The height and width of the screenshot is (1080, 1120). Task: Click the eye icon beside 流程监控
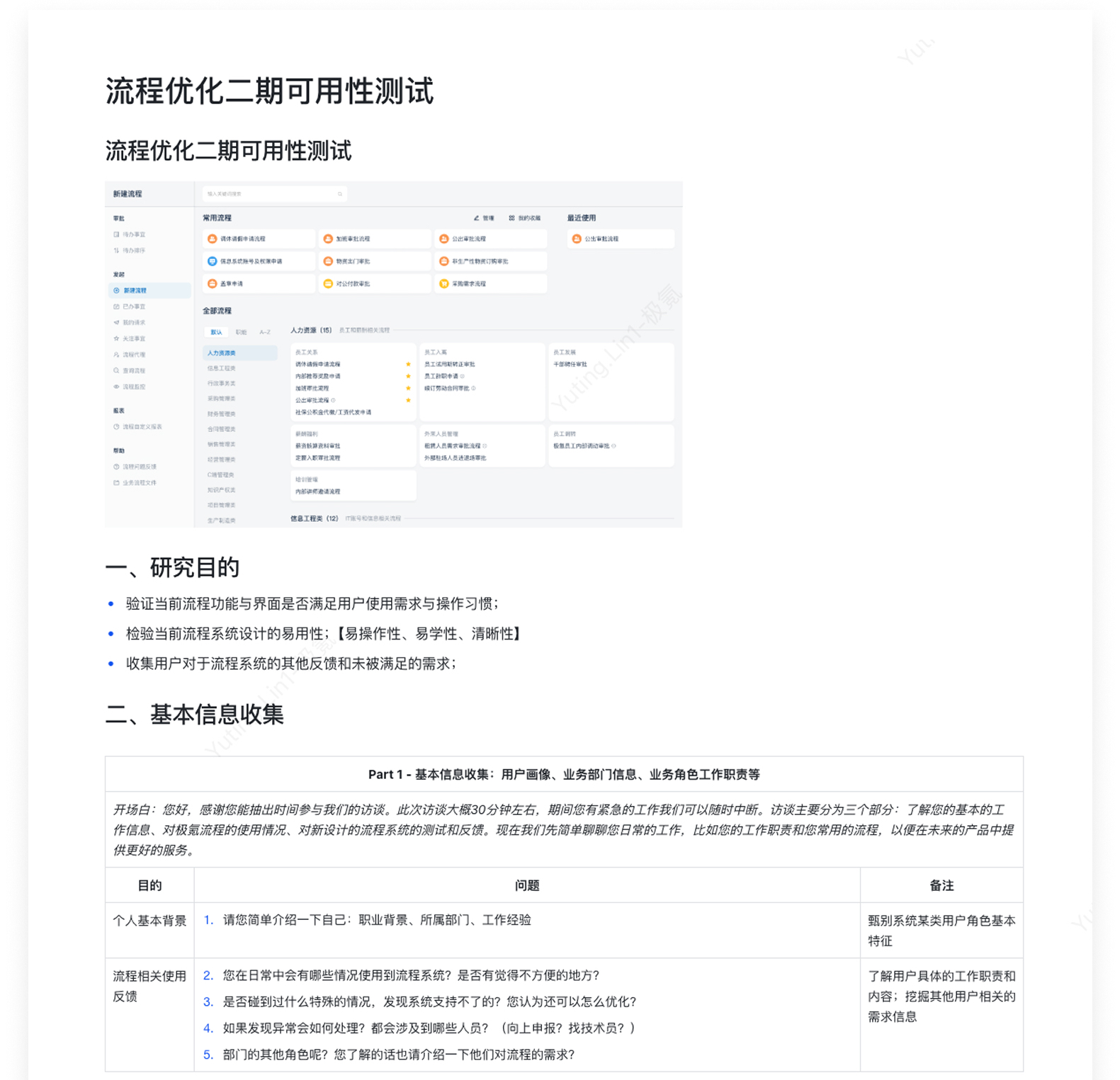pos(116,387)
